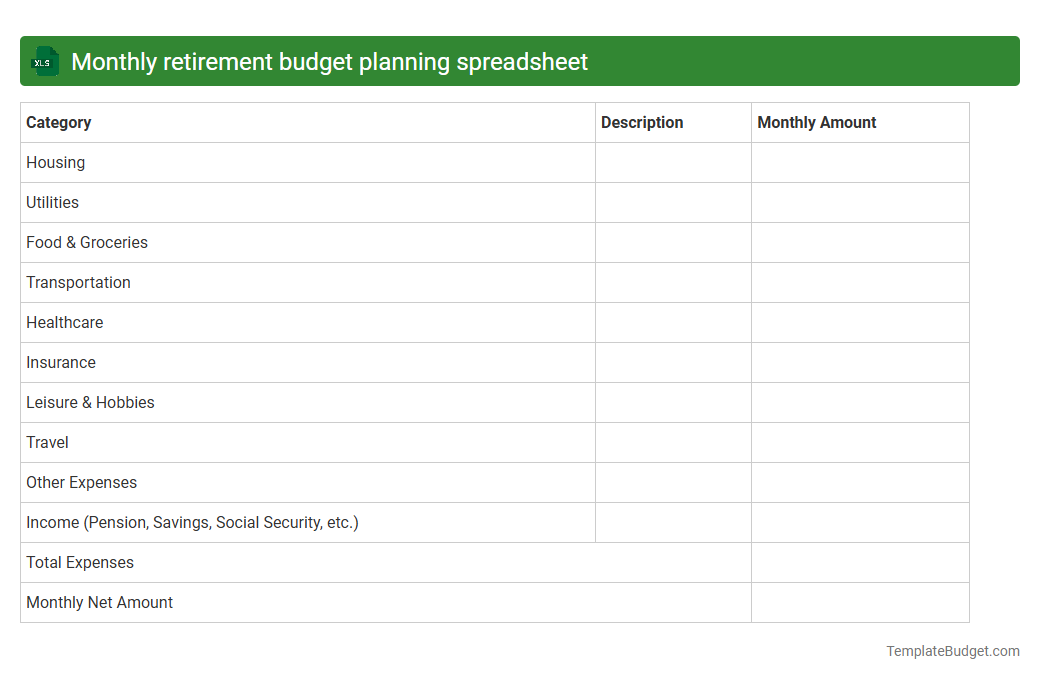Open the TemplateBudget.com link
The image size is (1040, 680).
point(952,651)
